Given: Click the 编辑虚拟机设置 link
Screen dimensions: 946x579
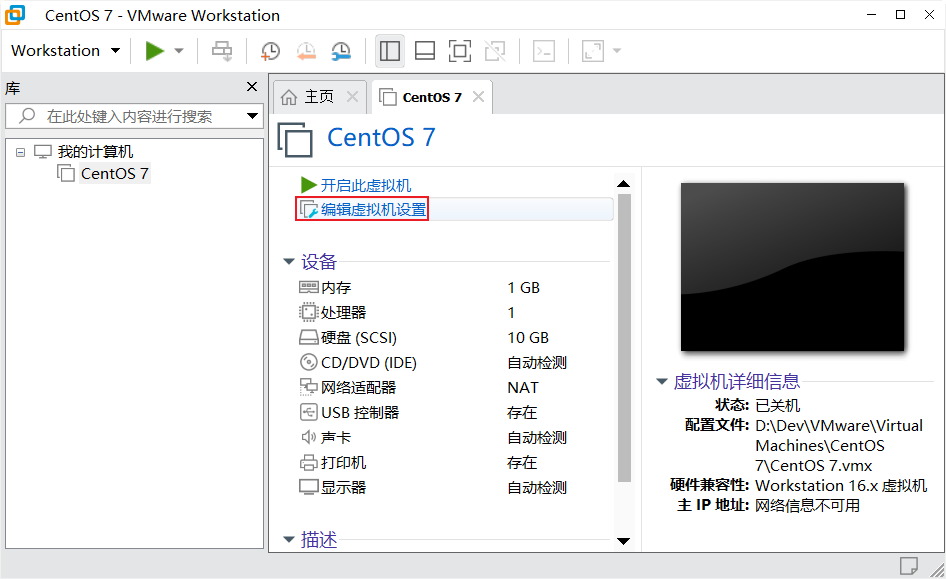Looking at the screenshot, I should 373,209.
